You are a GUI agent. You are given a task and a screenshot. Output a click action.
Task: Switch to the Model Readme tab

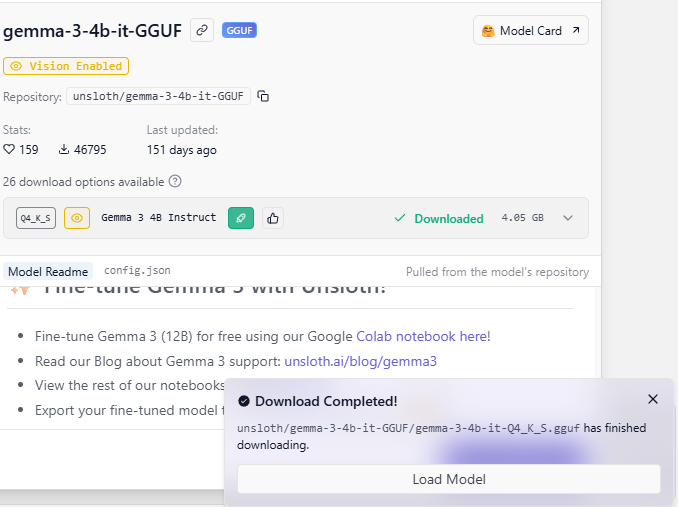pyautogui.click(x=48, y=271)
